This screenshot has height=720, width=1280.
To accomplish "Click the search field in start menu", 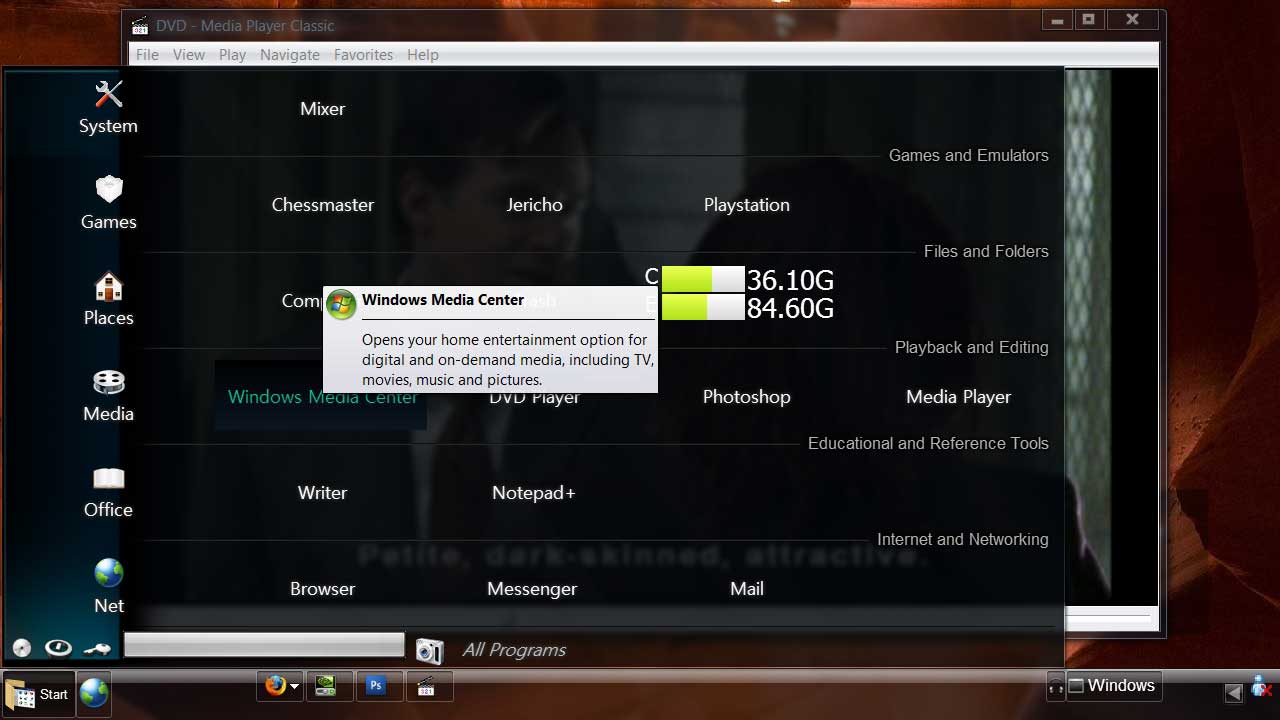I will pos(264,645).
